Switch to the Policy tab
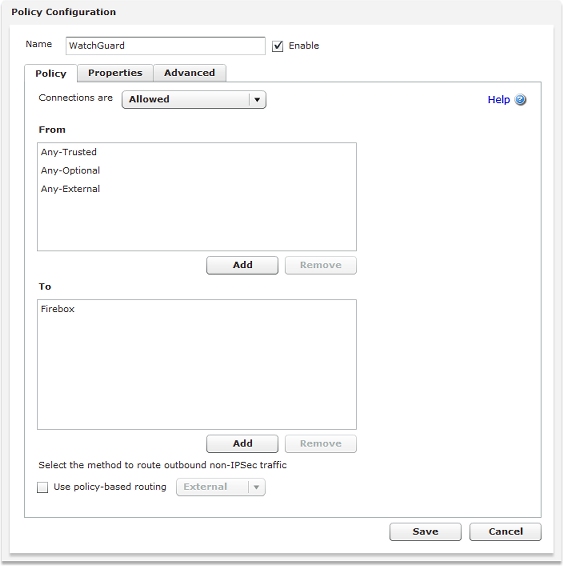This screenshot has height=566, width=563. [51, 74]
